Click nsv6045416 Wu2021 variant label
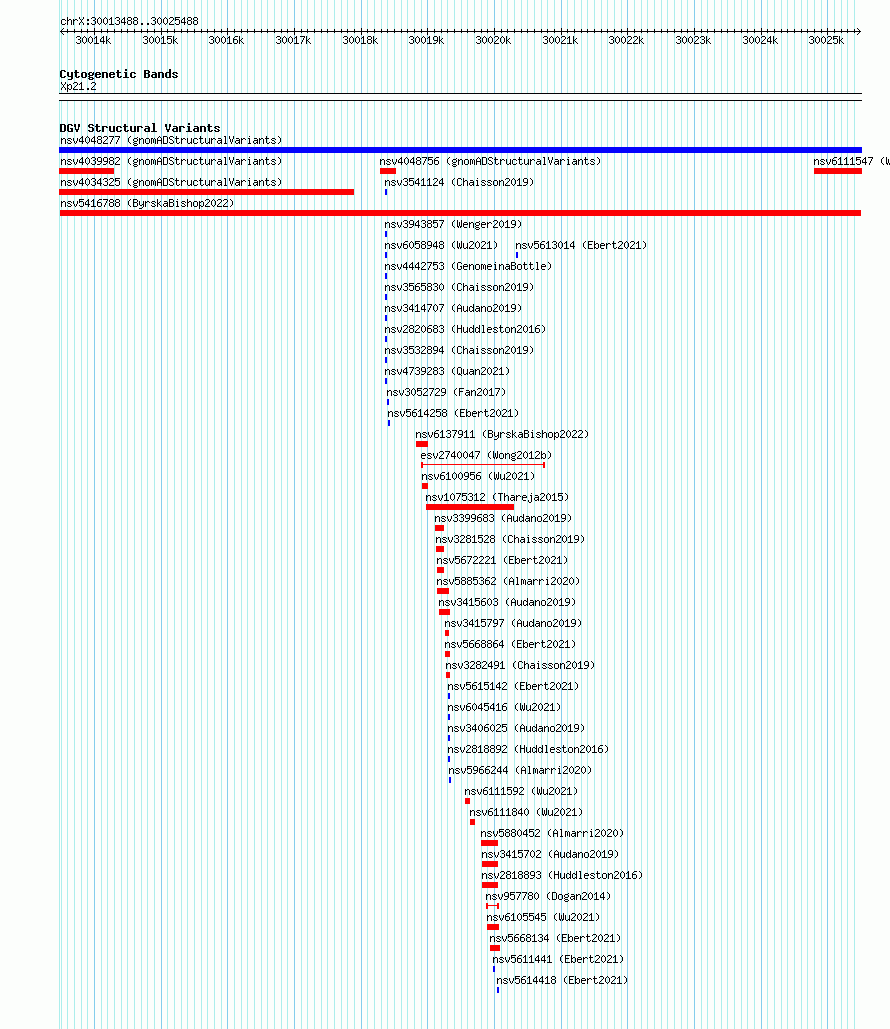 pos(504,707)
